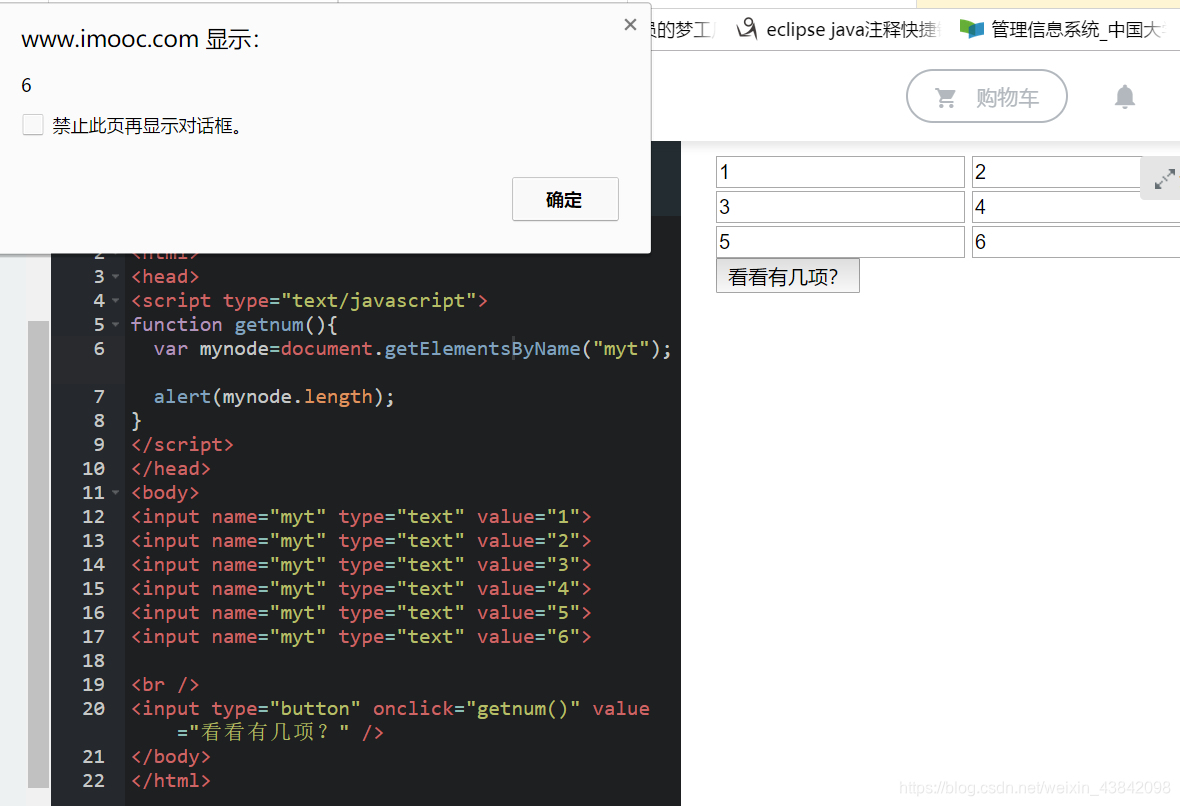Viewport: 1180px width, 806px height.
Task: Check the 禁止此页再显示对话框 checkbox
Action: (33, 125)
